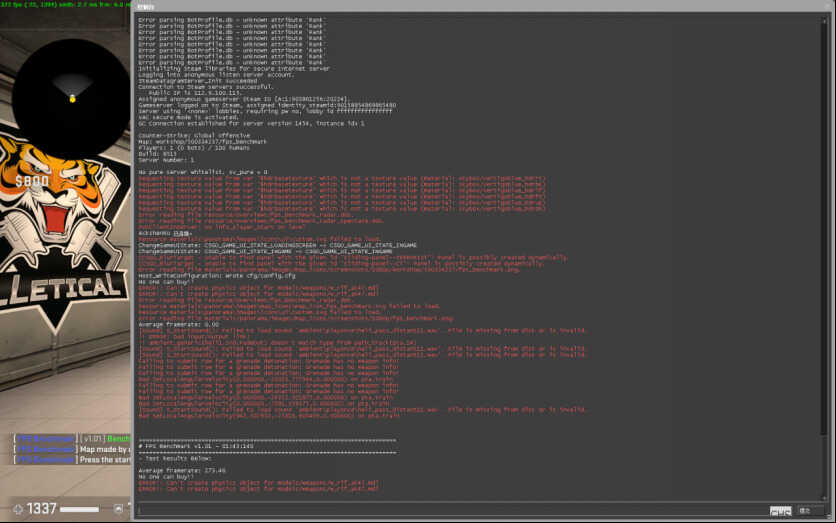This screenshot has height=523, width=836.
Task: Click the submit button beside console input
Action: (x=808, y=511)
